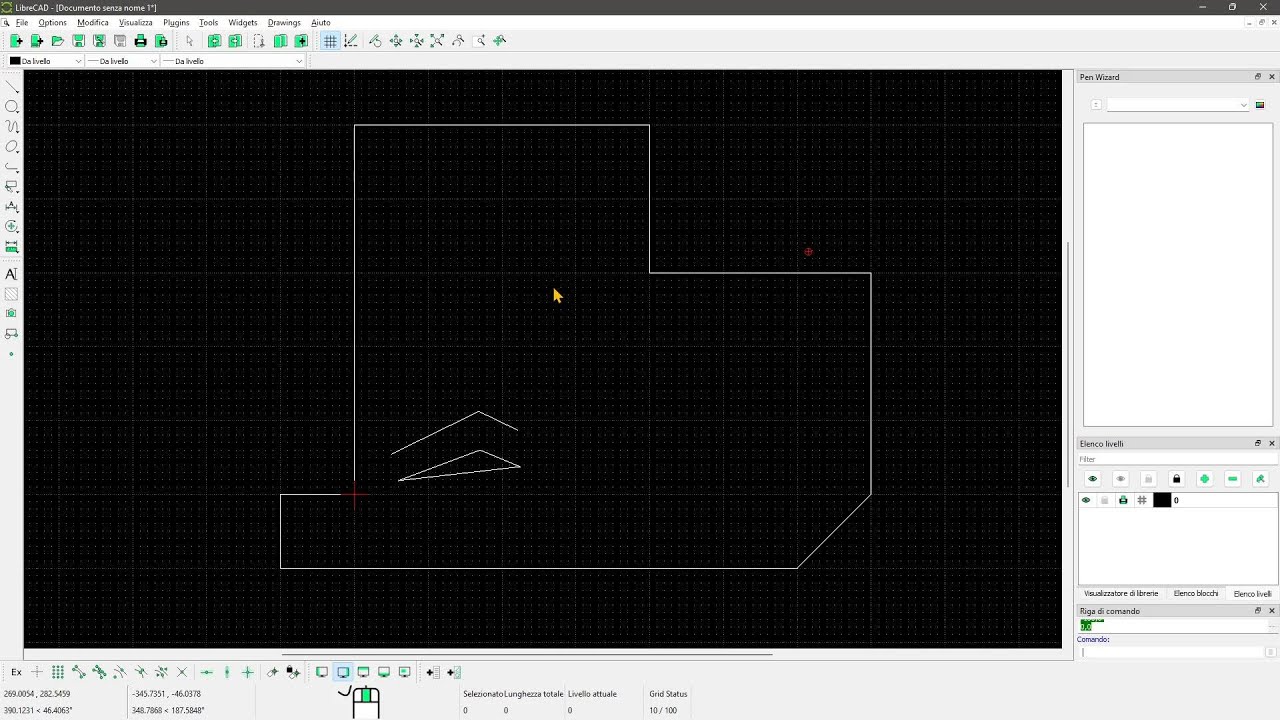Viewport: 1280px width, 720px height.
Task: Click the draft mode icon beside the grid
Action: tap(351, 41)
